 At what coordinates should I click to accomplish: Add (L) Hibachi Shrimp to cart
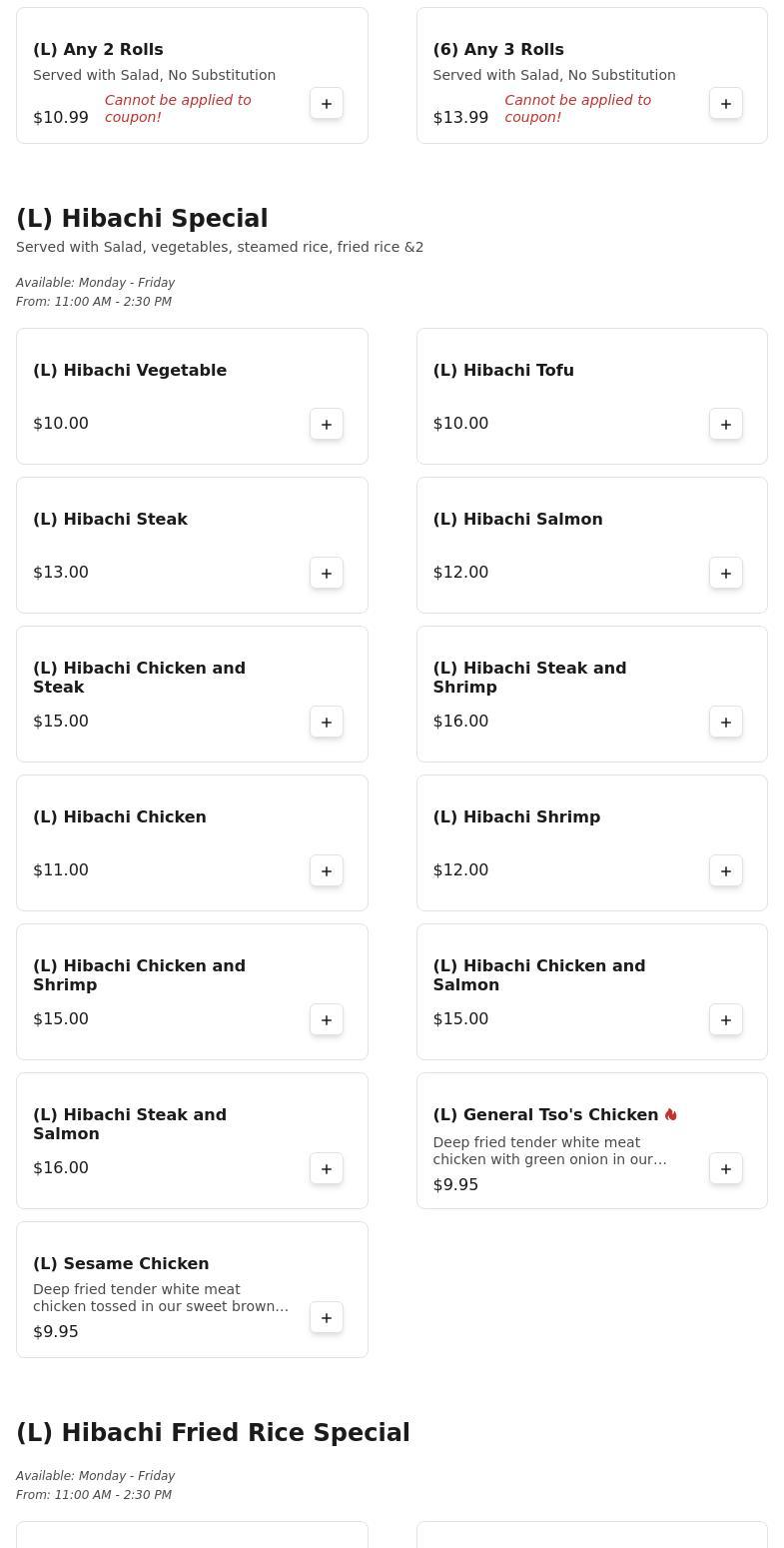[726, 871]
